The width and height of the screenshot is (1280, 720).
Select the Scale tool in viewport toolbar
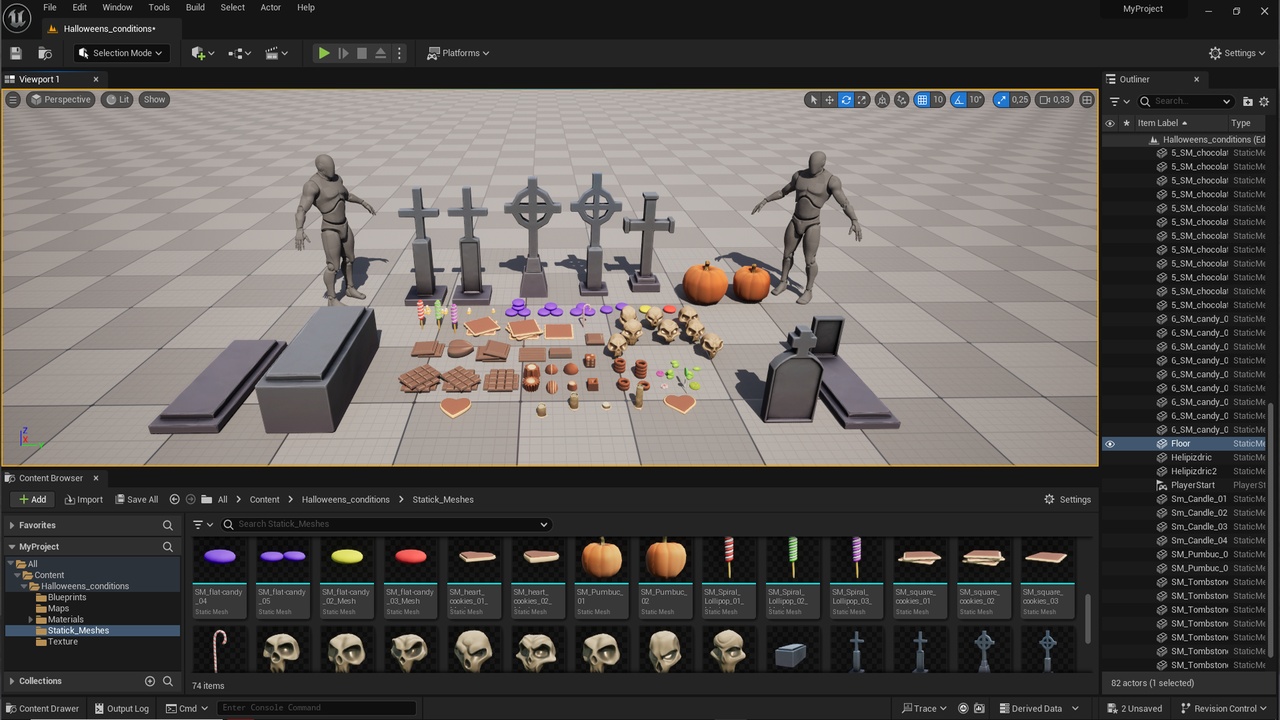click(862, 100)
